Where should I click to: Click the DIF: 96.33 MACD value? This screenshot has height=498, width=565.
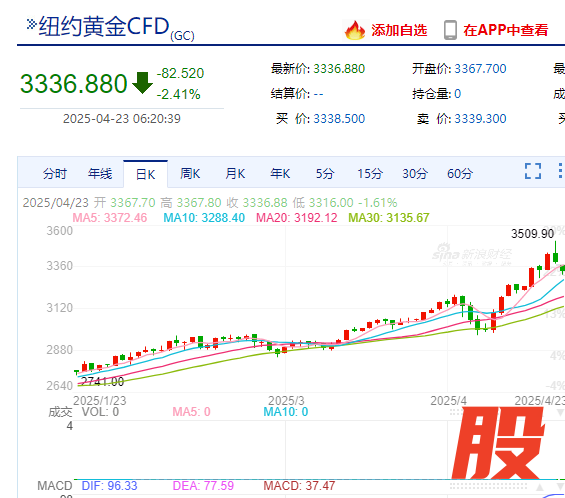click(x=110, y=486)
